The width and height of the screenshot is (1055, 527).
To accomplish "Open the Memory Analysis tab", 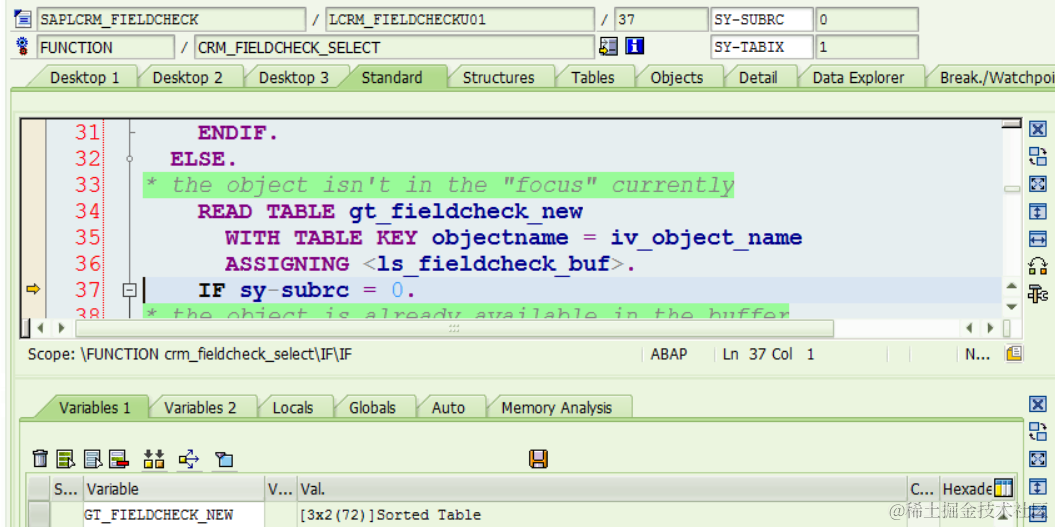I will tap(556, 408).
